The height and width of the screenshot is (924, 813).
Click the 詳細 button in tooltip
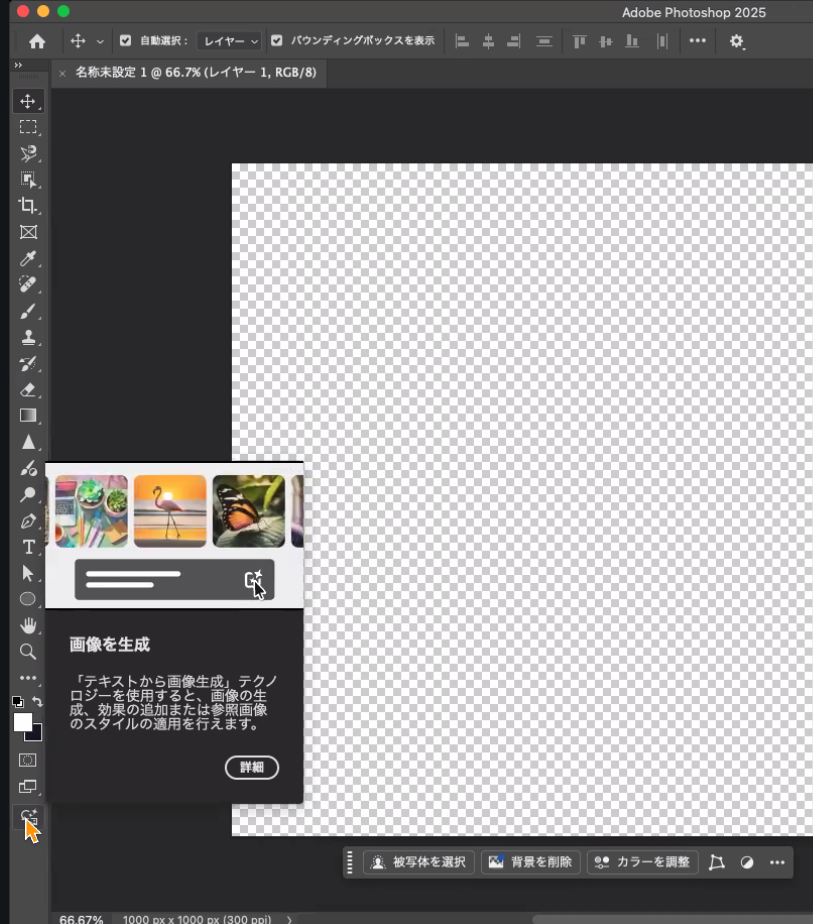coord(252,767)
